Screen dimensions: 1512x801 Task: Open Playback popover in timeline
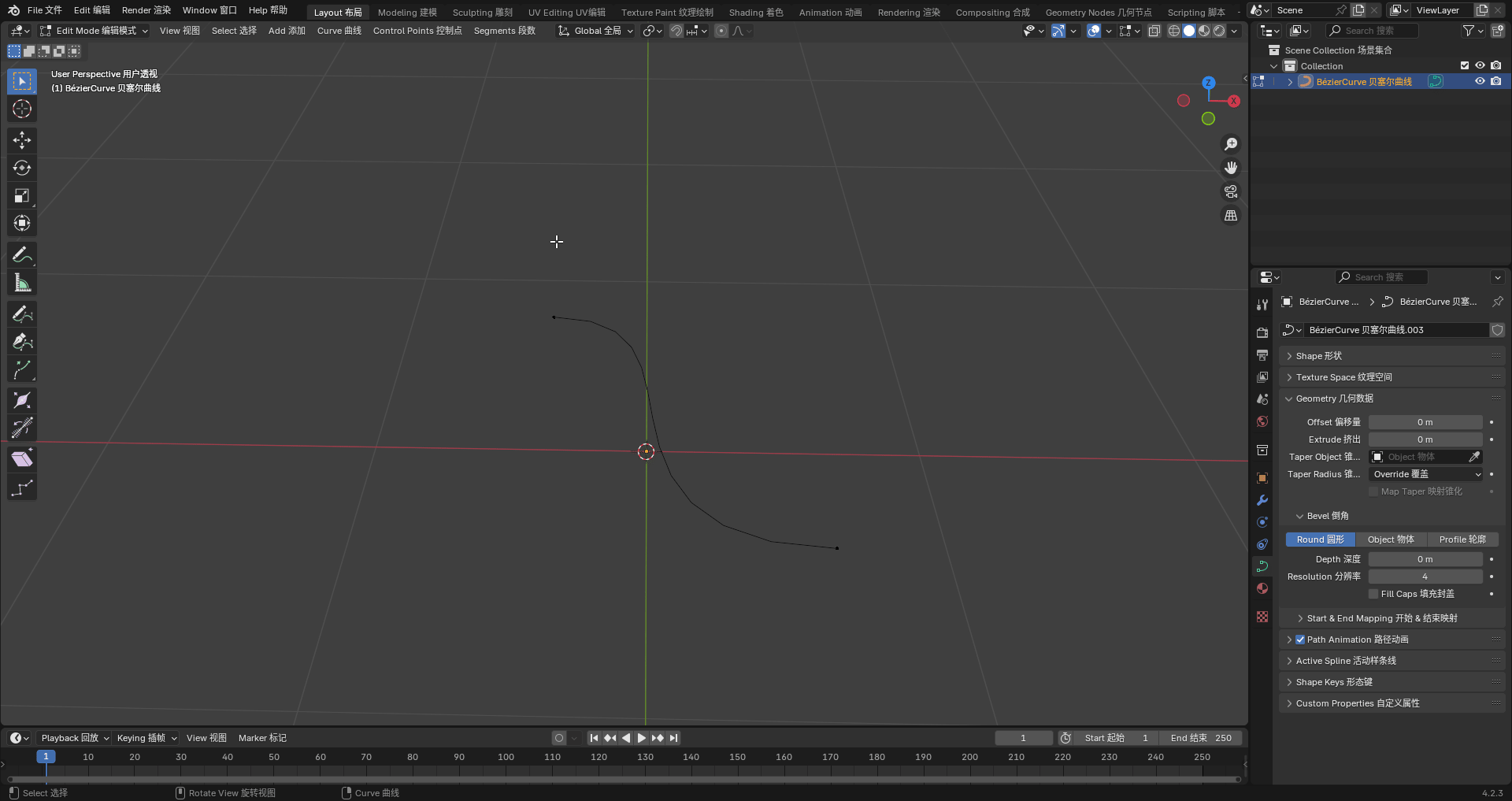75,738
